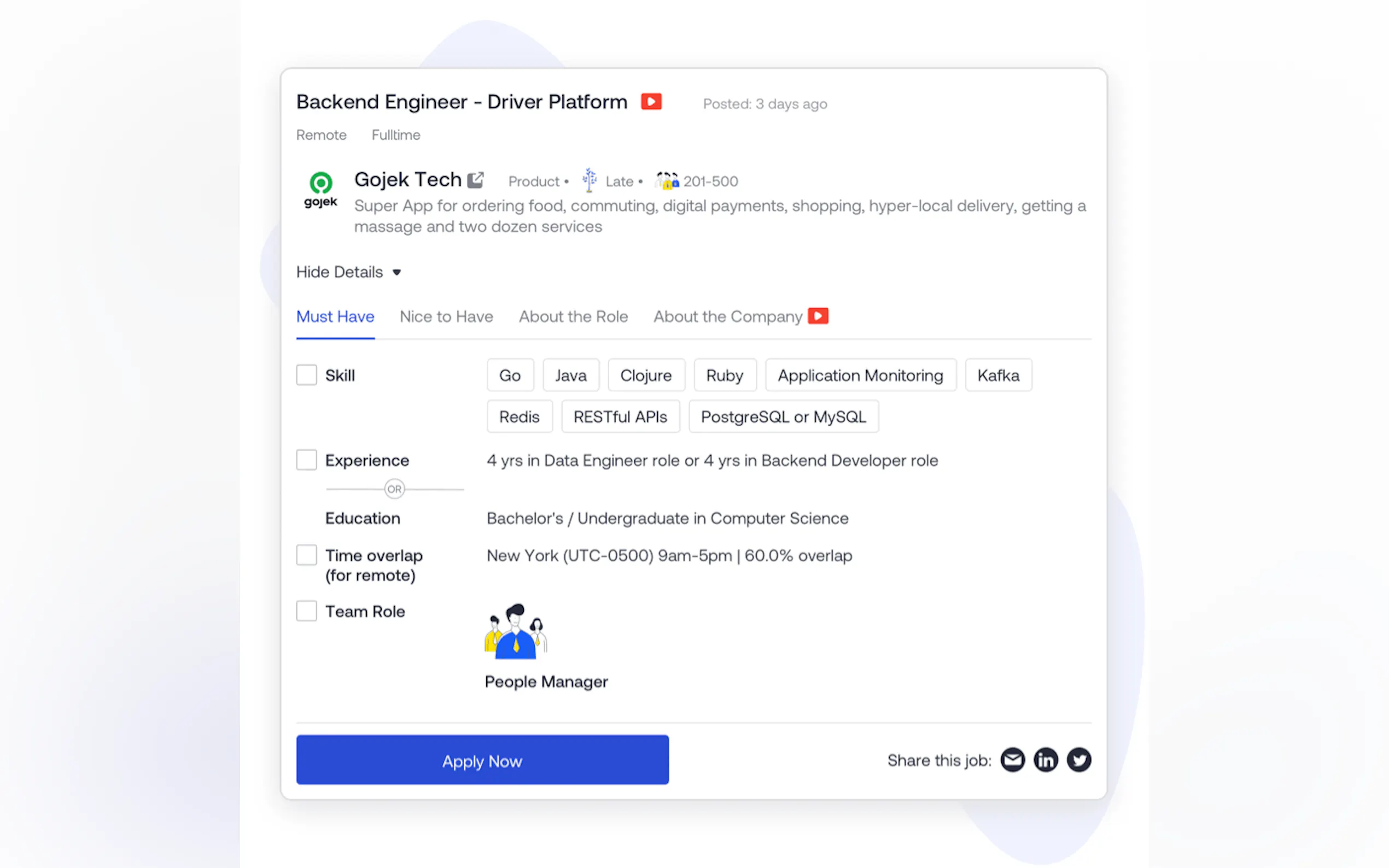This screenshot has width=1389, height=868.
Task: Share this job on Twitter
Action: (x=1078, y=760)
